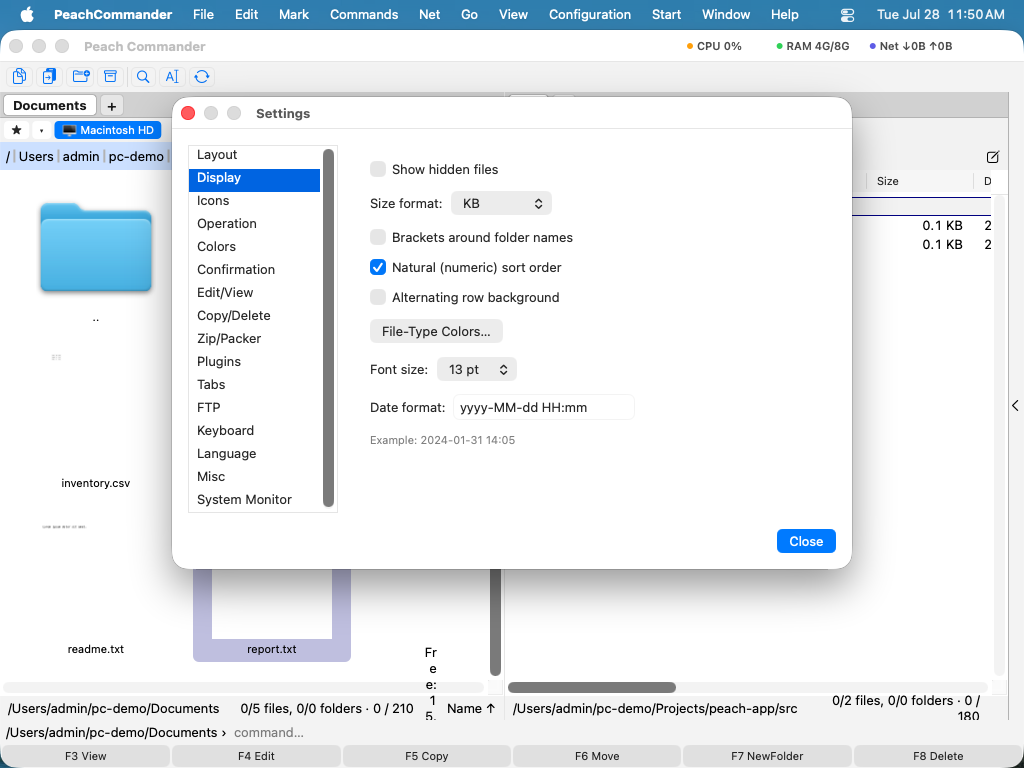
Task: Click the favorites star button
Action: point(17,130)
